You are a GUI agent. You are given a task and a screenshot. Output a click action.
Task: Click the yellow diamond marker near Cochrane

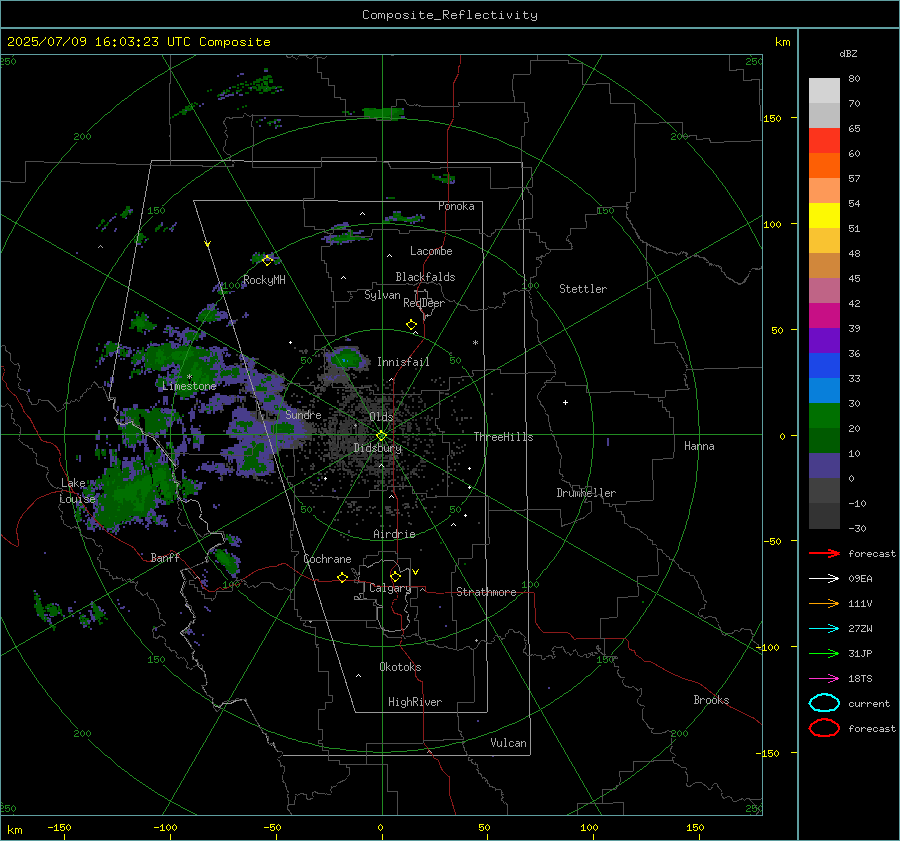click(x=342, y=577)
